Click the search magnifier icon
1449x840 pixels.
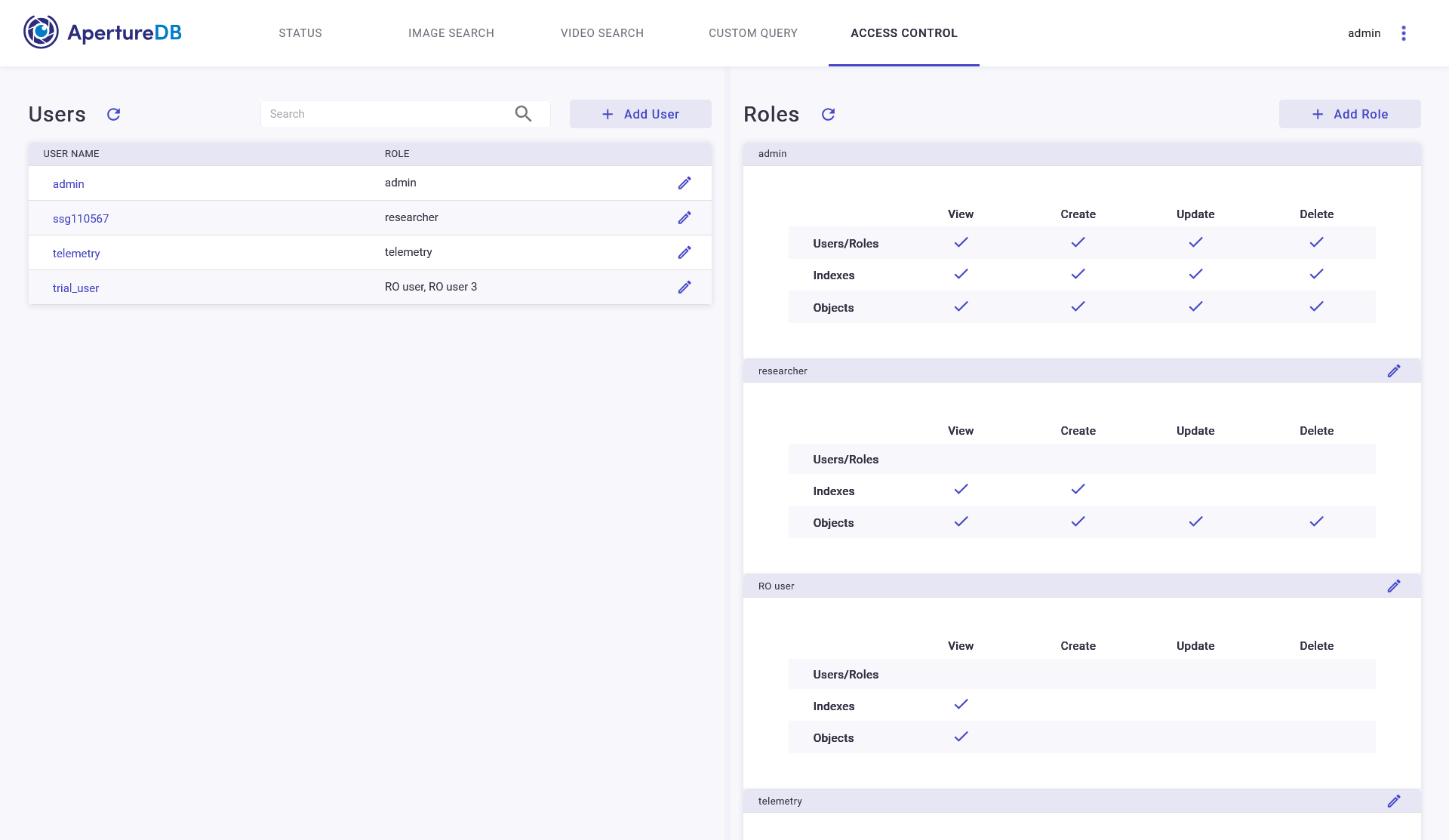pyautogui.click(x=523, y=114)
